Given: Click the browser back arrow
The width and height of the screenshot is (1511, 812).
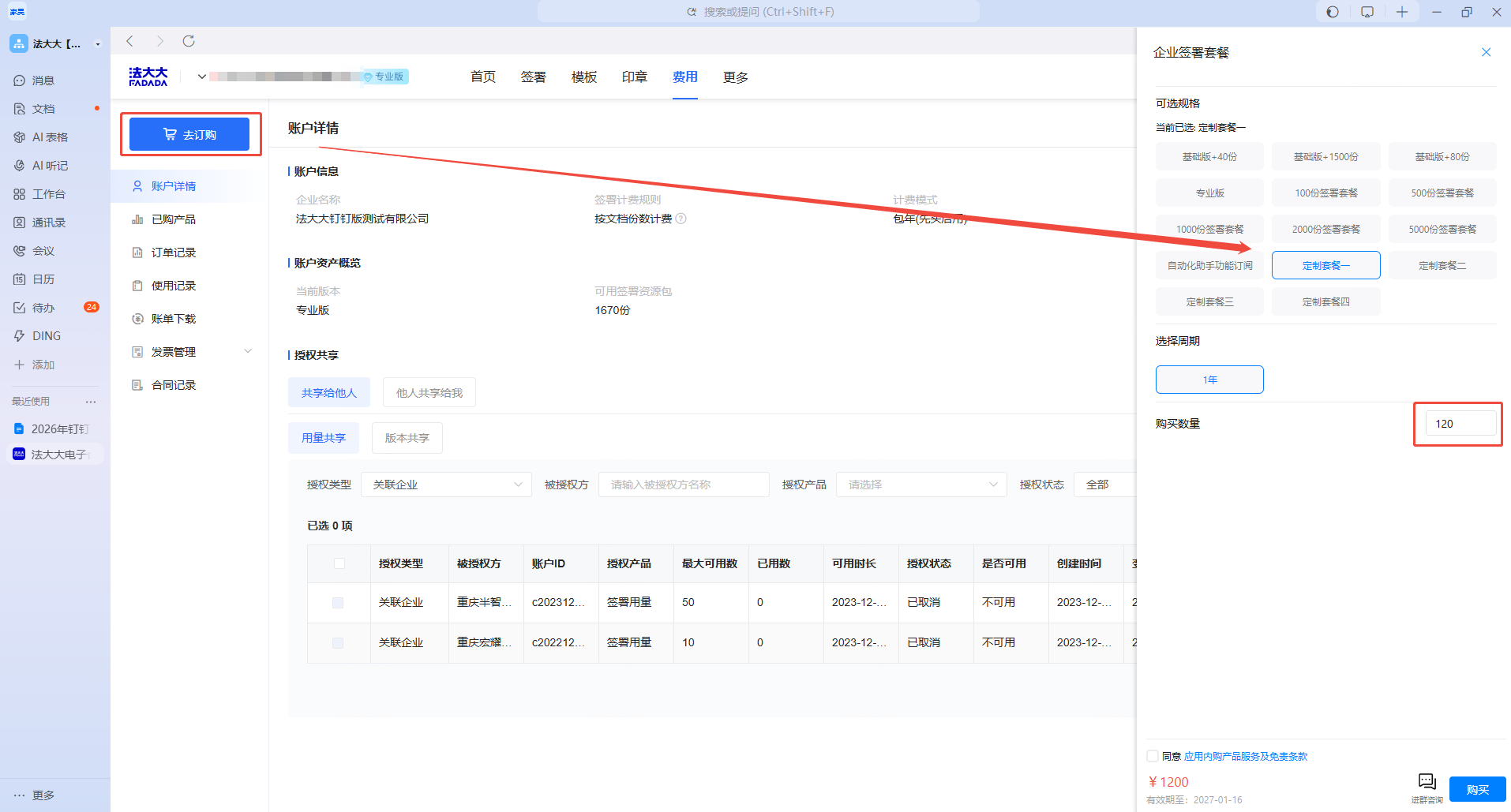Looking at the screenshot, I should click(x=130, y=41).
